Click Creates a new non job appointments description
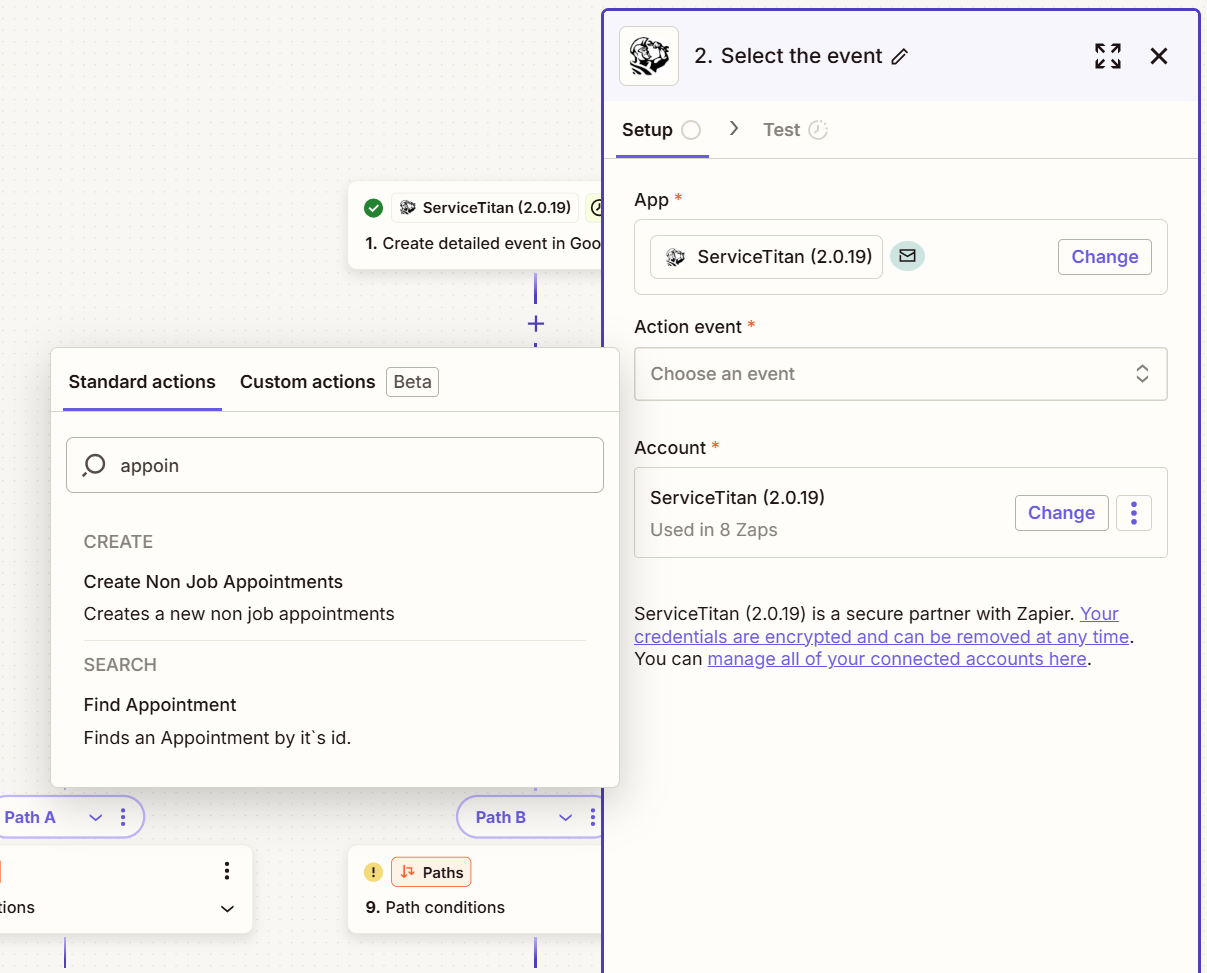1207x973 pixels. click(x=239, y=614)
